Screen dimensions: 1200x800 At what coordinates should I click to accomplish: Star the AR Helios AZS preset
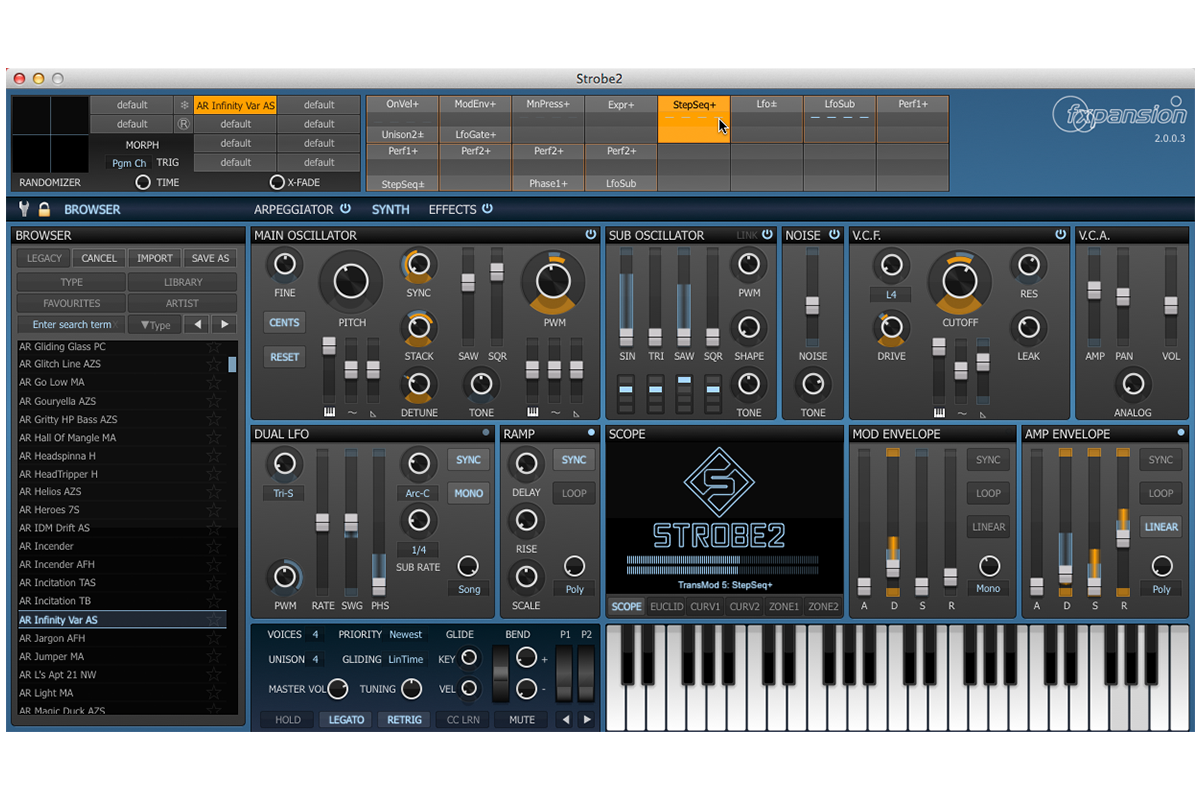[213, 492]
